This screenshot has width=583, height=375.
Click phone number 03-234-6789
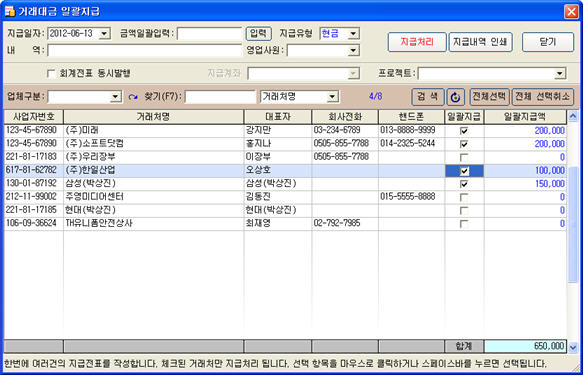[x=337, y=130]
